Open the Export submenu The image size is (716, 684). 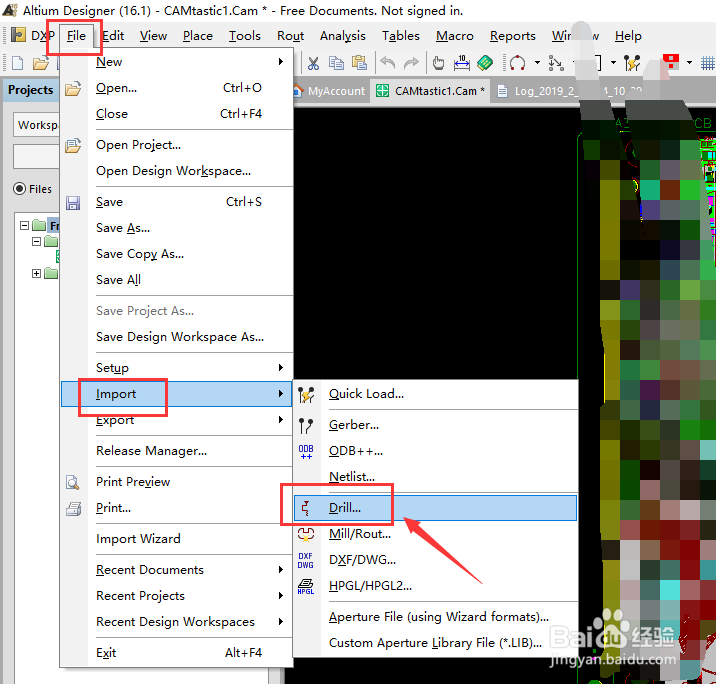click(x=177, y=420)
